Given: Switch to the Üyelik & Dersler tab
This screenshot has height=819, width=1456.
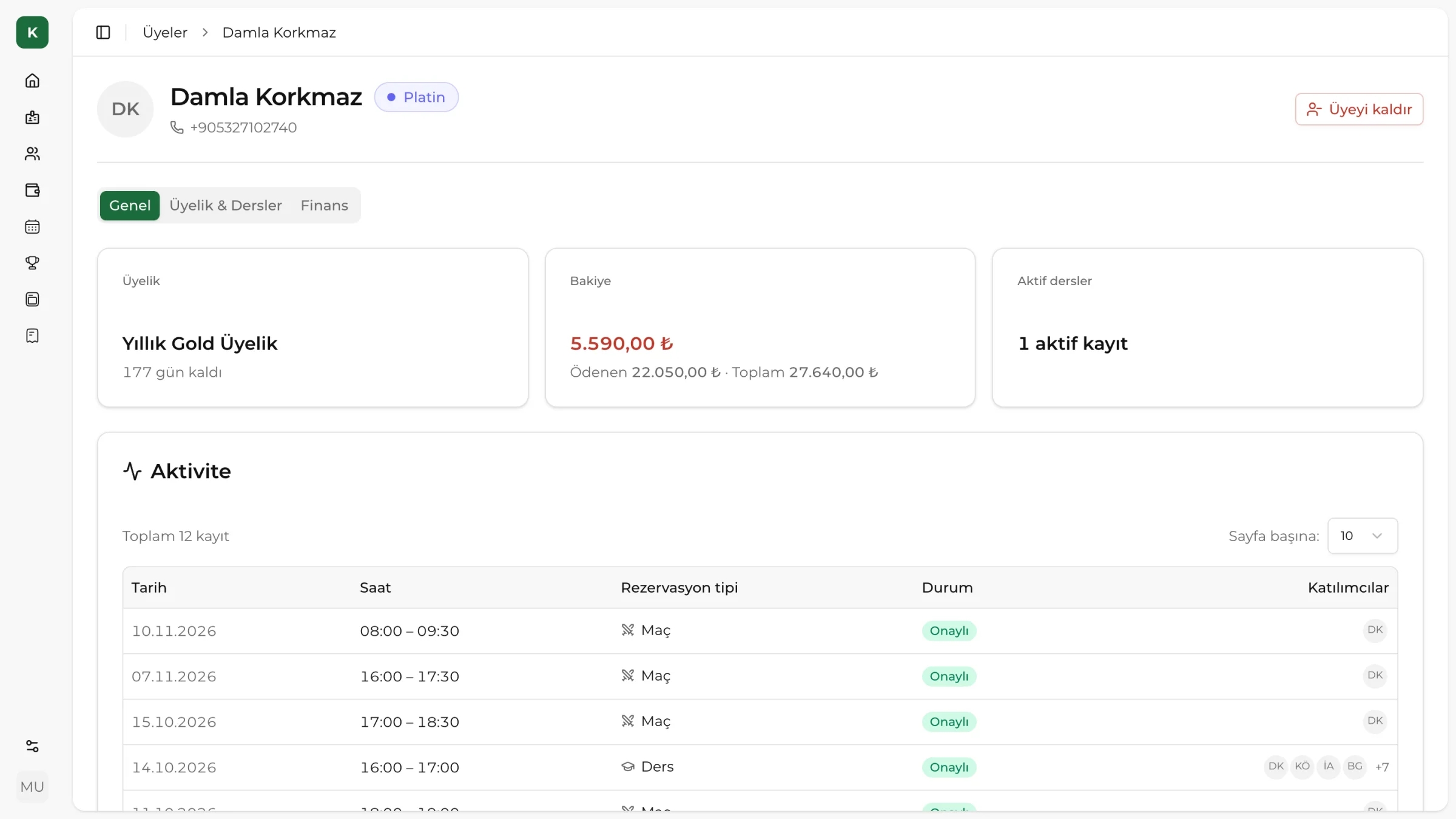Looking at the screenshot, I should [x=226, y=205].
